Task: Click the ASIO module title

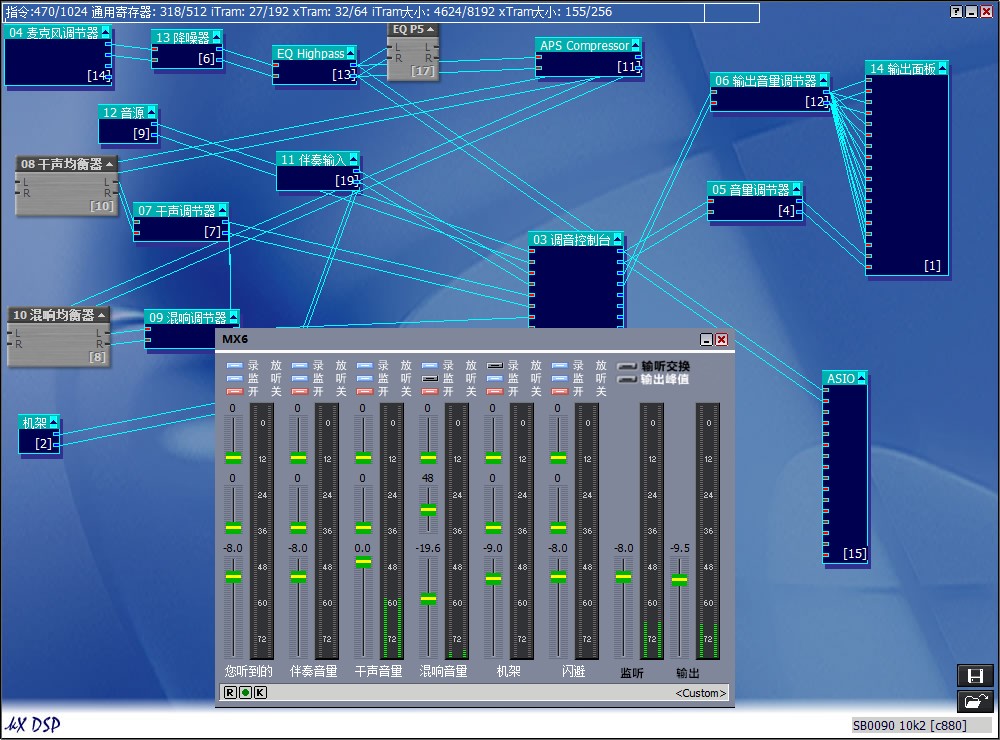Action: coord(840,379)
